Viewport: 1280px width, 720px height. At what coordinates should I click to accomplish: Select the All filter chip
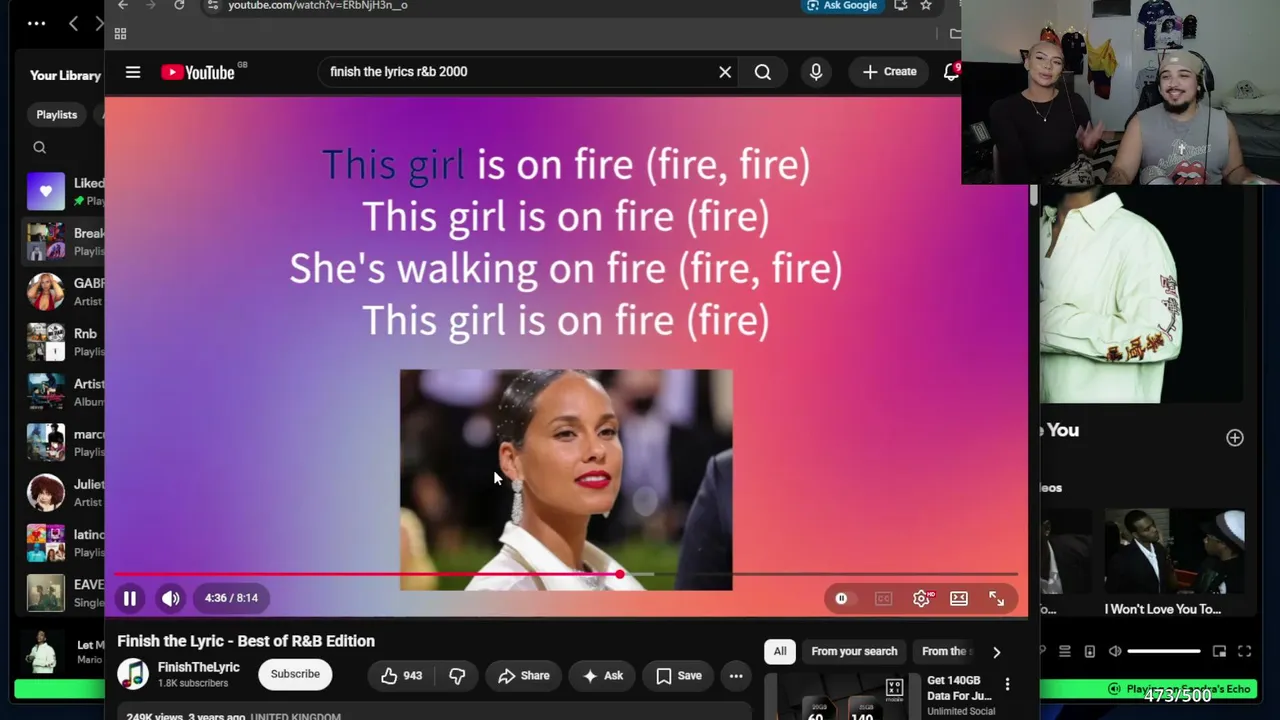pos(780,651)
